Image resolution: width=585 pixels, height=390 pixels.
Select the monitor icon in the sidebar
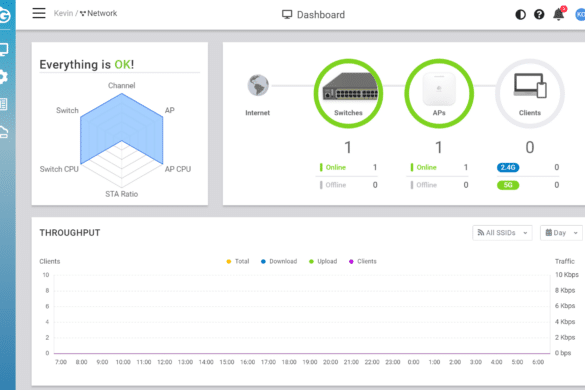click(x=4, y=49)
